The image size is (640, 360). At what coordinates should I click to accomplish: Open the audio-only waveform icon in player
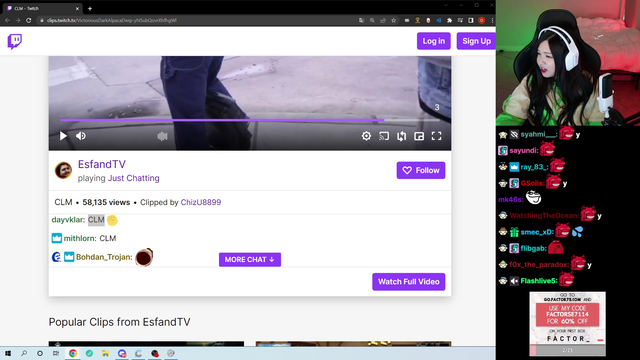[162, 136]
